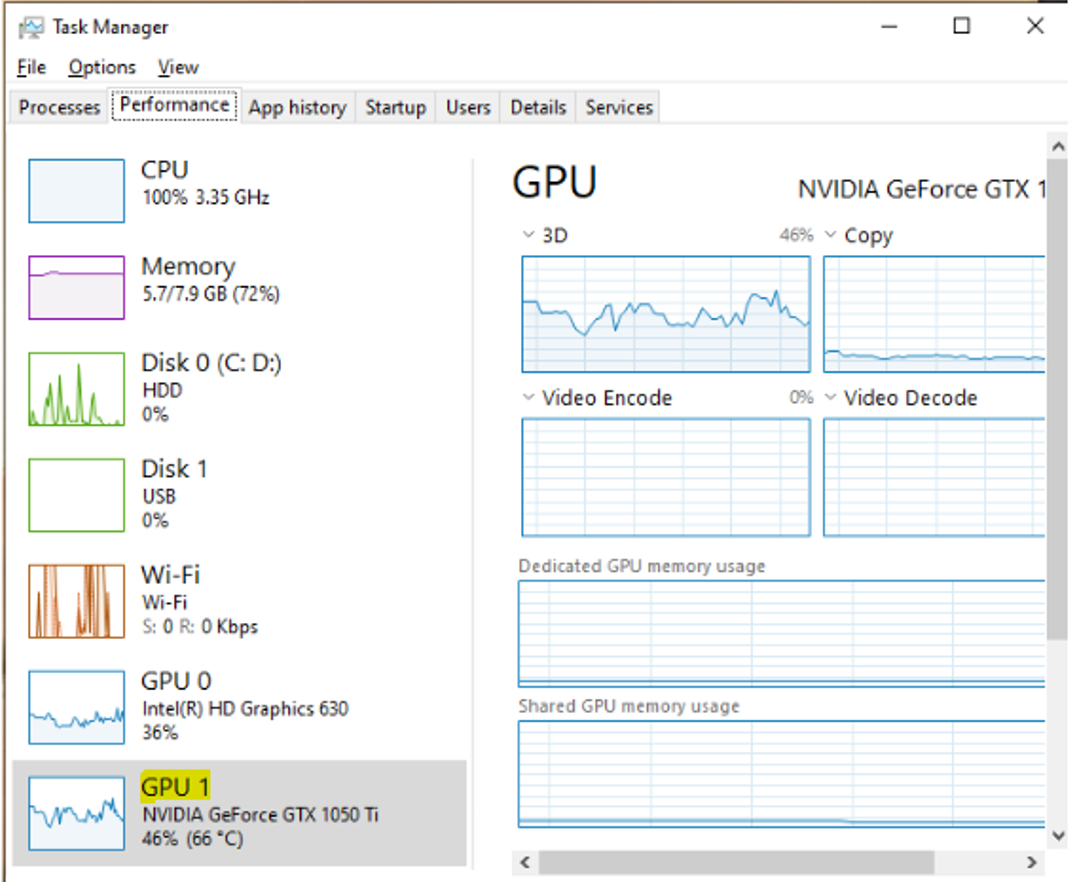Image resolution: width=1074 pixels, height=882 pixels.
Task: Select the Disk 1 USB thumbnail
Action: (x=77, y=495)
